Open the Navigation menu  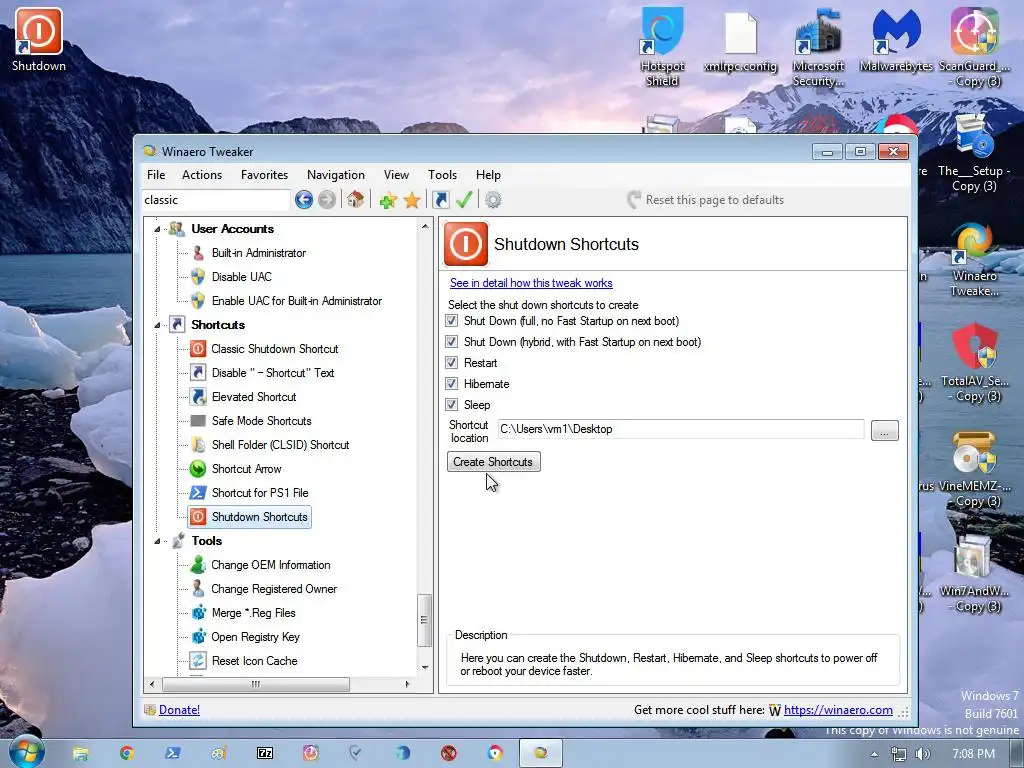point(336,174)
